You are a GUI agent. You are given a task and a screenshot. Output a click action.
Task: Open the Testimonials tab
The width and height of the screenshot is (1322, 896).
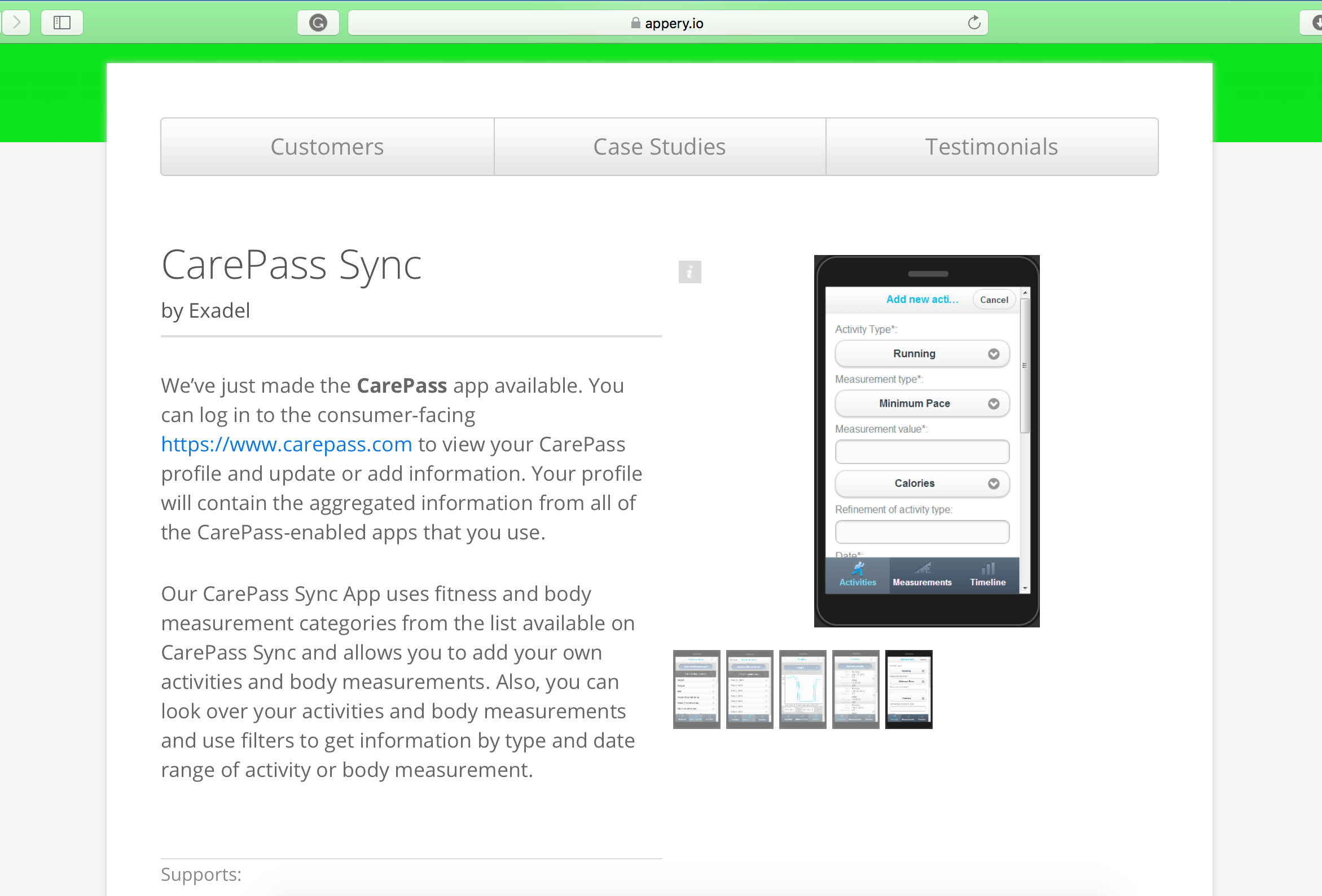click(991, 147)
